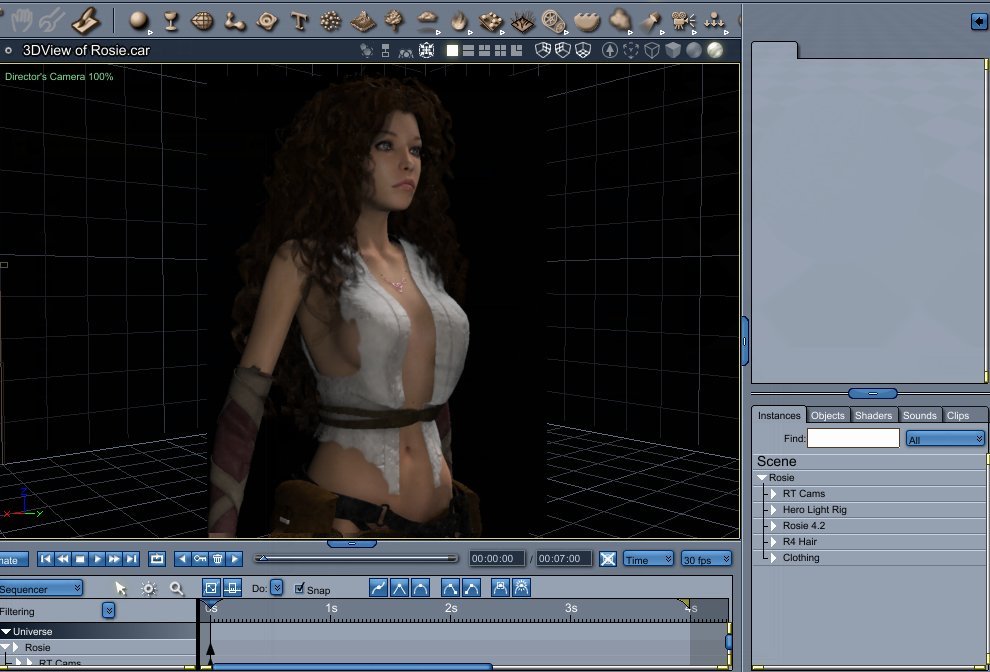Open the 30 fps frame rate dropdown

tap(707, 559)
